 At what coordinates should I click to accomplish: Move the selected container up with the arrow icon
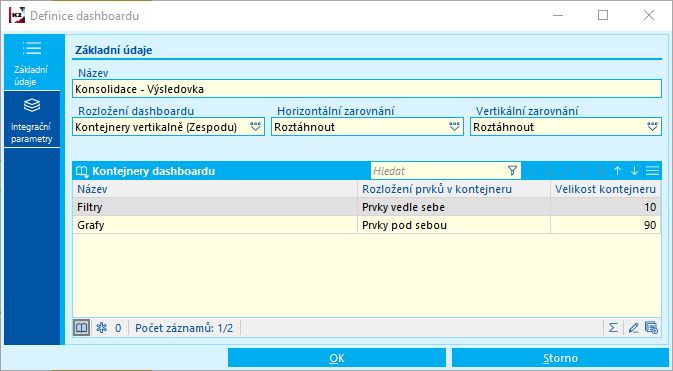(x=617, y=171)
